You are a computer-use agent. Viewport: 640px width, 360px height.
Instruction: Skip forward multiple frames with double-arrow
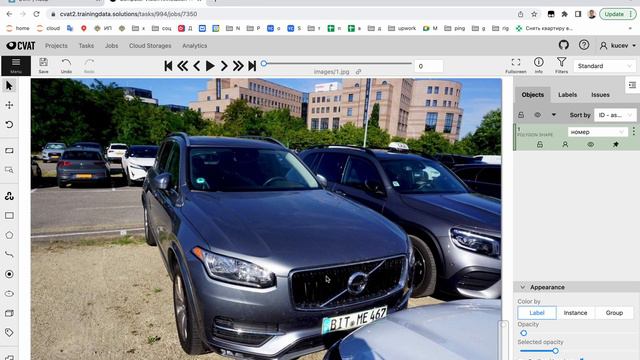coord(238,66)
